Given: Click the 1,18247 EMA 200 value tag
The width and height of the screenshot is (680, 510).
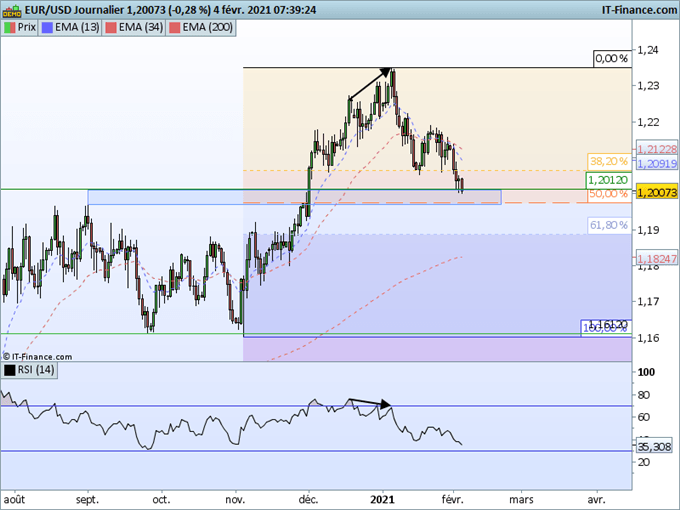Looking at the screenshot, I should click(657, 258).
